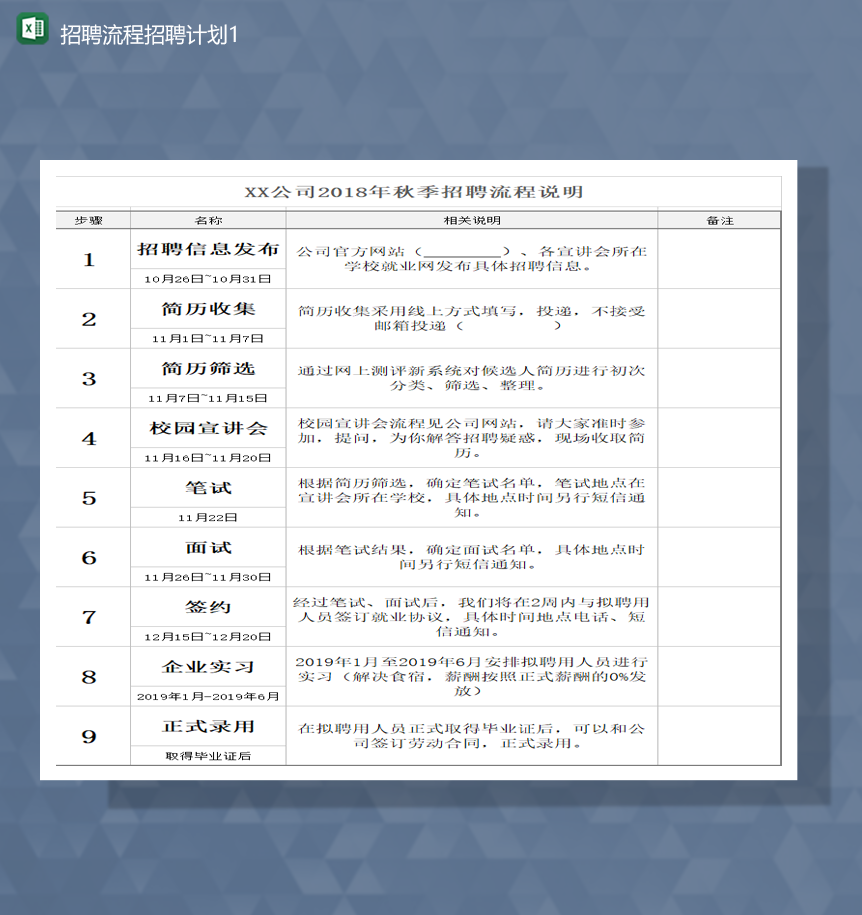Click the table title XX公司2018年秋季招聘流程说明
The height and width of the screenshot is (915, 862).
pos(417,191)
